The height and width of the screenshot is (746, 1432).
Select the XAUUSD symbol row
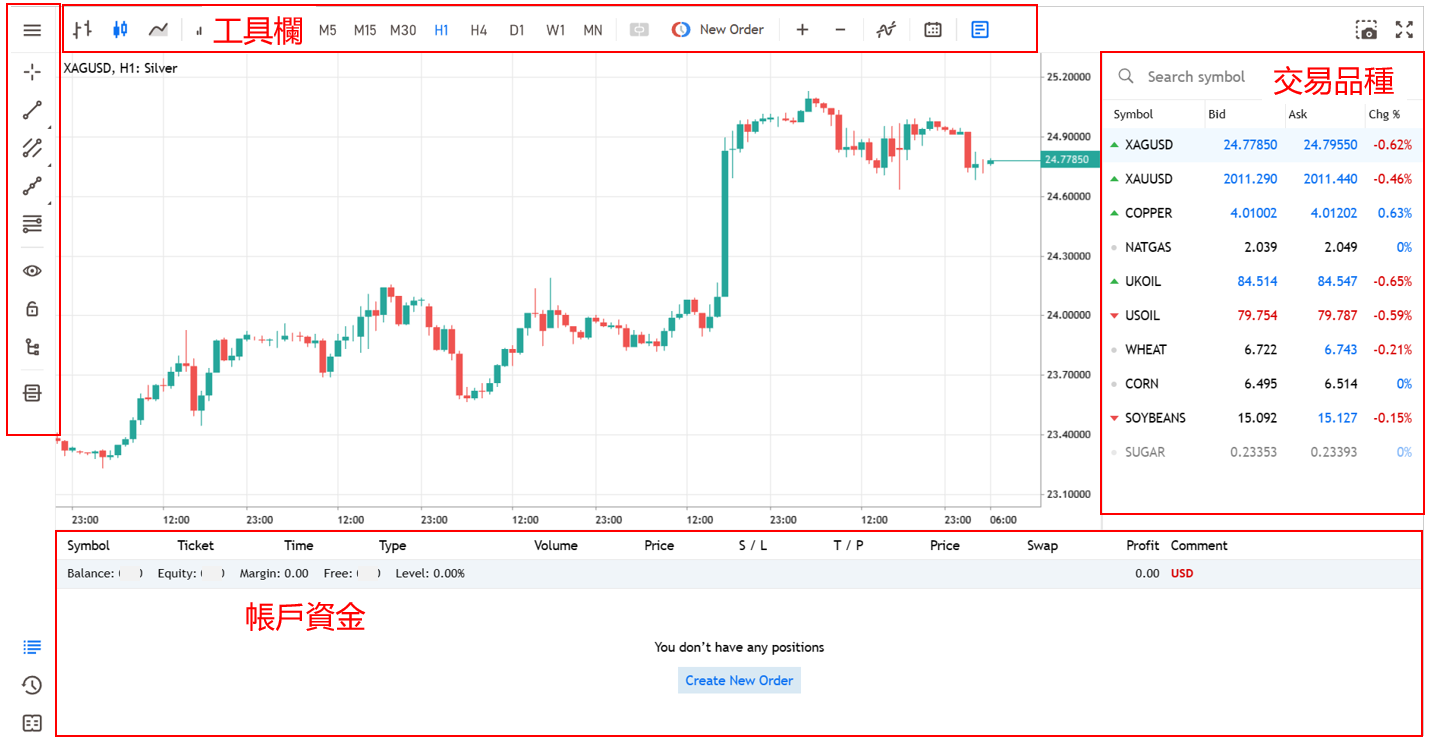click(1262, 179)
